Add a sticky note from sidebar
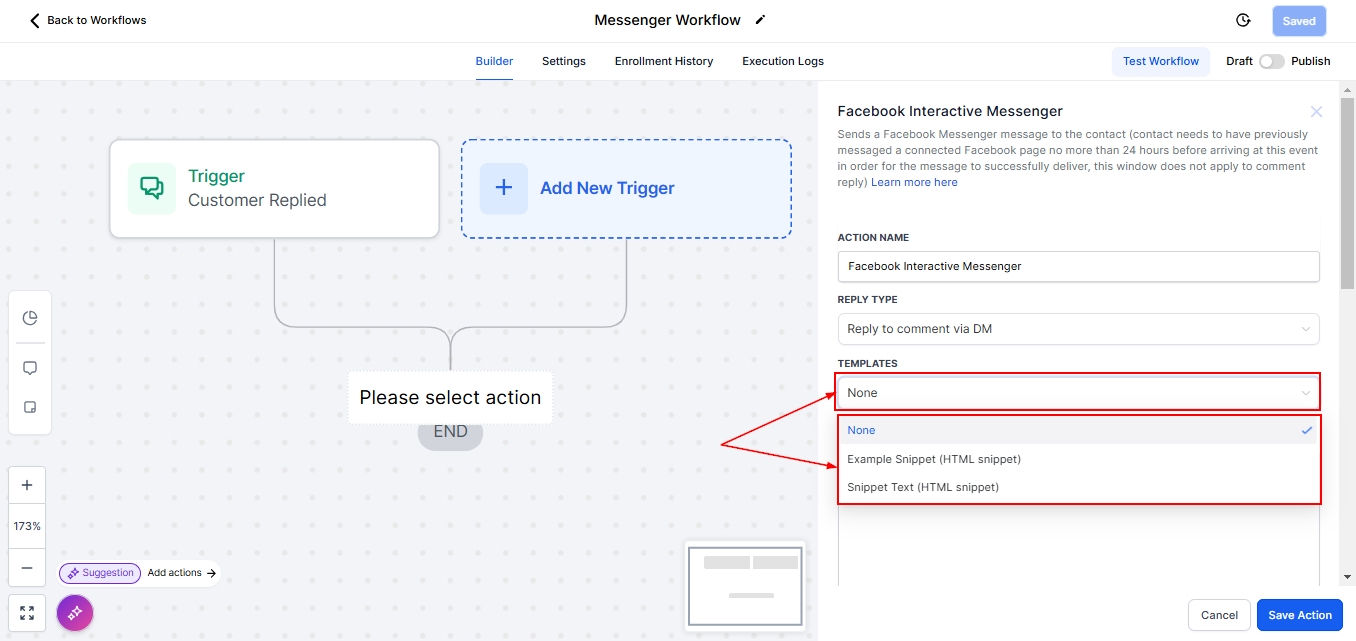The width and height of the screenshot is (1356, 641). pos(30,408)
